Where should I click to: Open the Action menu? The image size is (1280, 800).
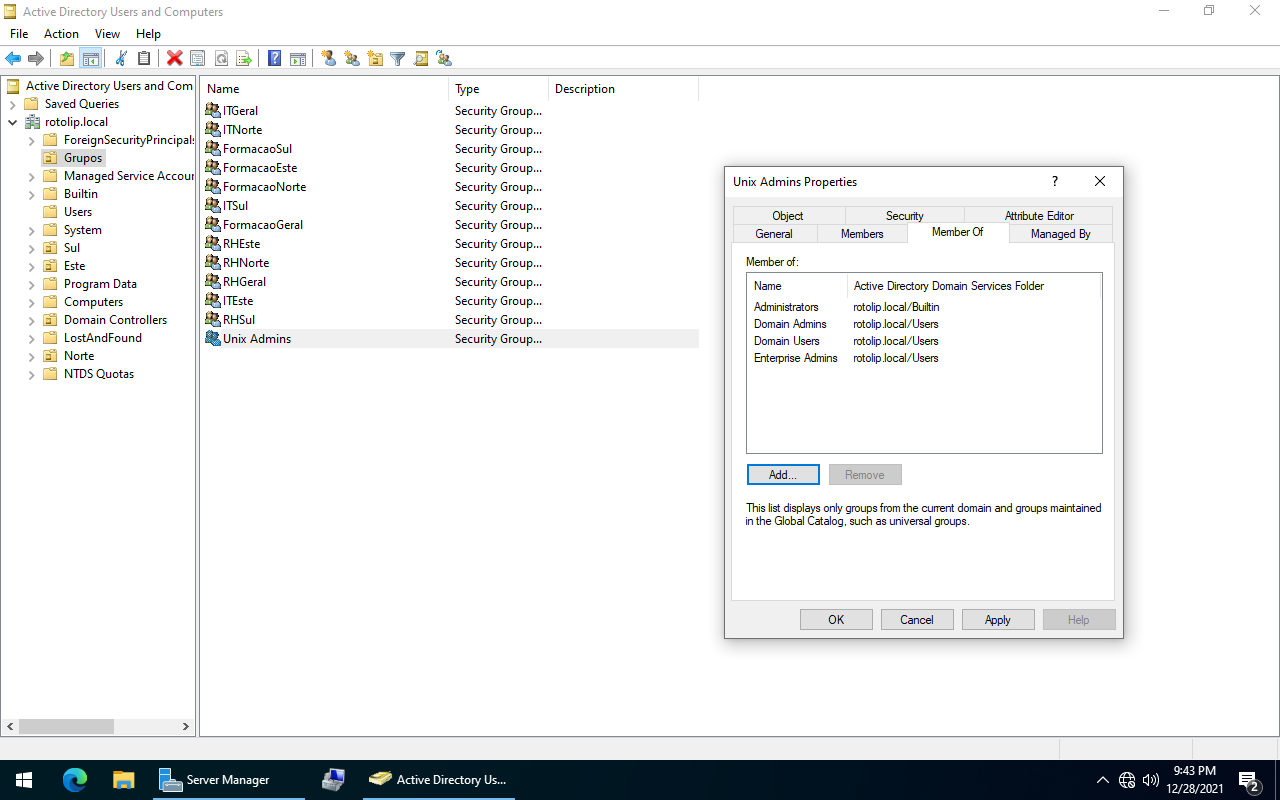(61, 34)
